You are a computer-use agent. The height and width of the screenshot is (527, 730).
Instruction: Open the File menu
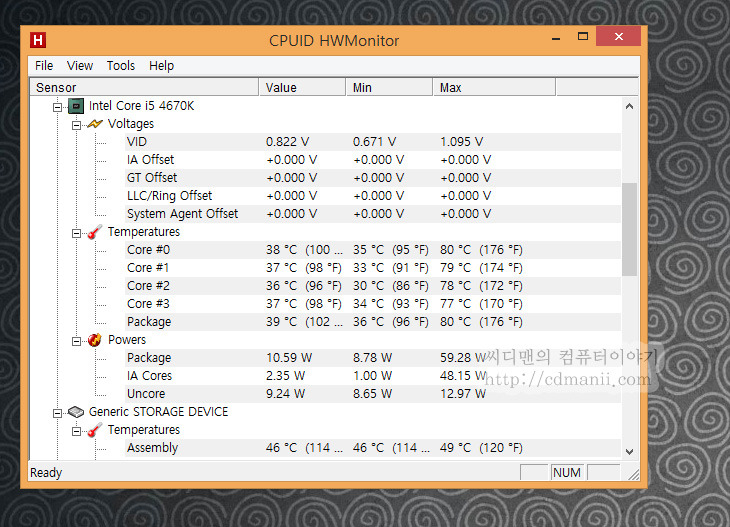[44, 66]
